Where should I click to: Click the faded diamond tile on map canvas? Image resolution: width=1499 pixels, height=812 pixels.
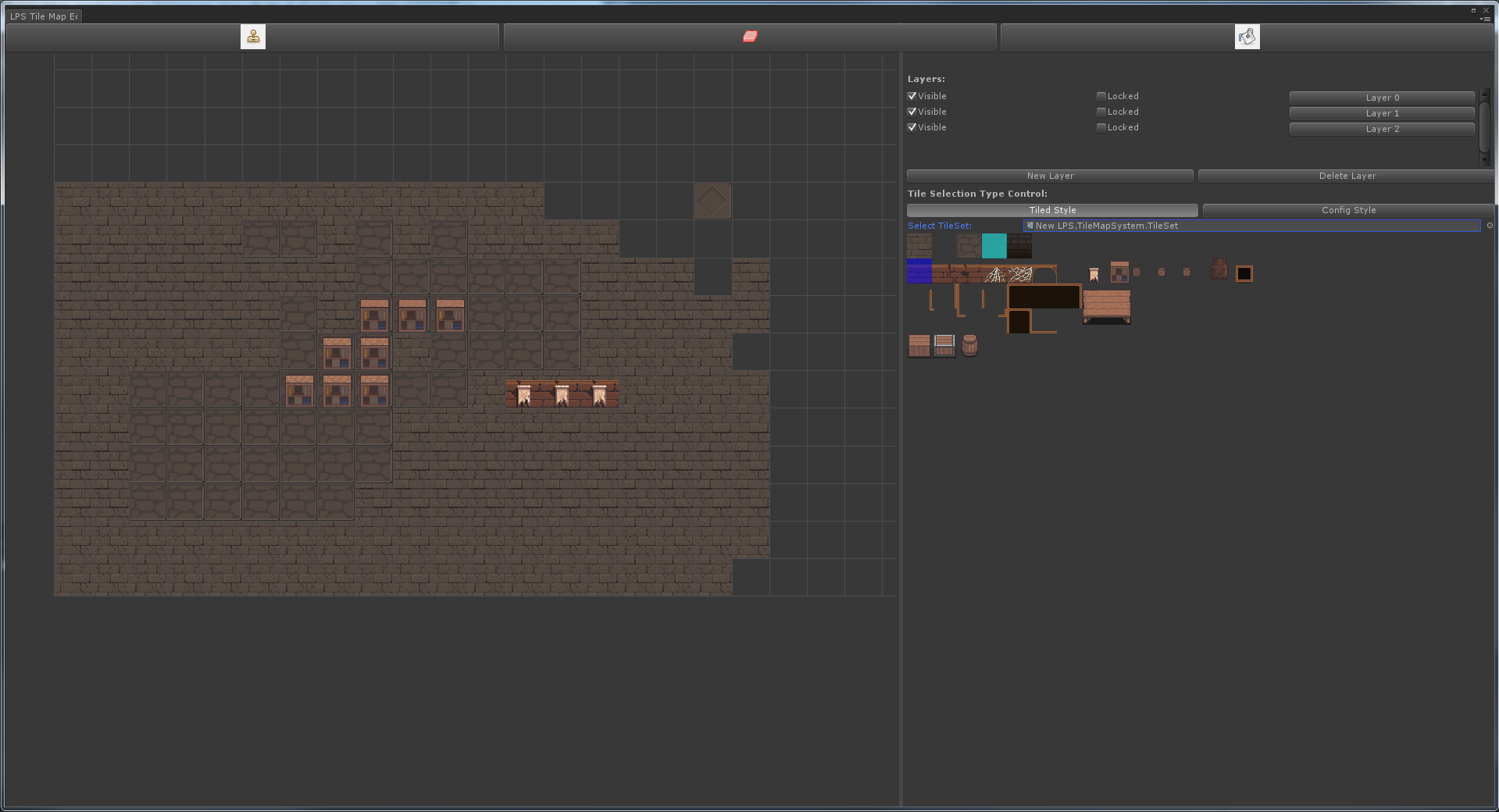712,201
